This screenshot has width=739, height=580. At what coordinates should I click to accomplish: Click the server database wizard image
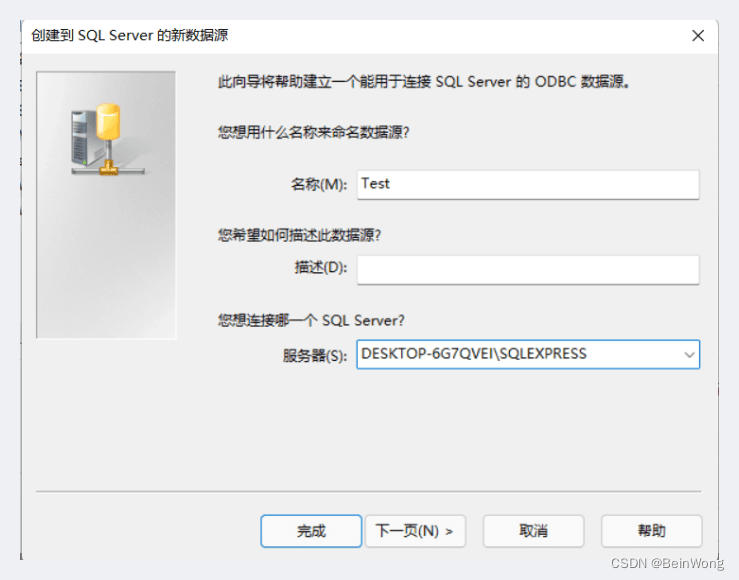click(x=106, y=205)
